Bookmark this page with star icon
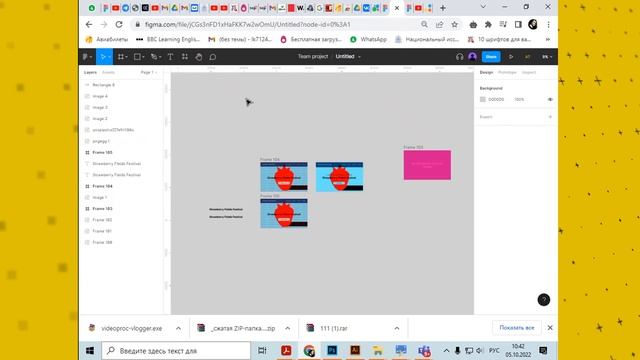The height and width of the screenshot is (360, 640). click(x=454, y=24)
